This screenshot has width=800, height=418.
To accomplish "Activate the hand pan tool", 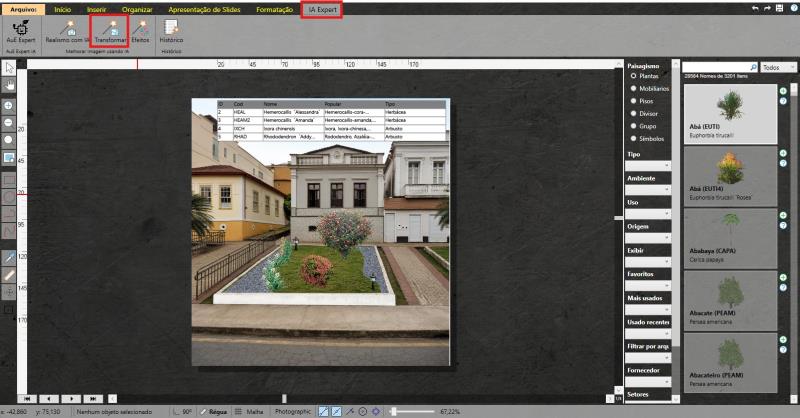I will click(x=9, y=85).
